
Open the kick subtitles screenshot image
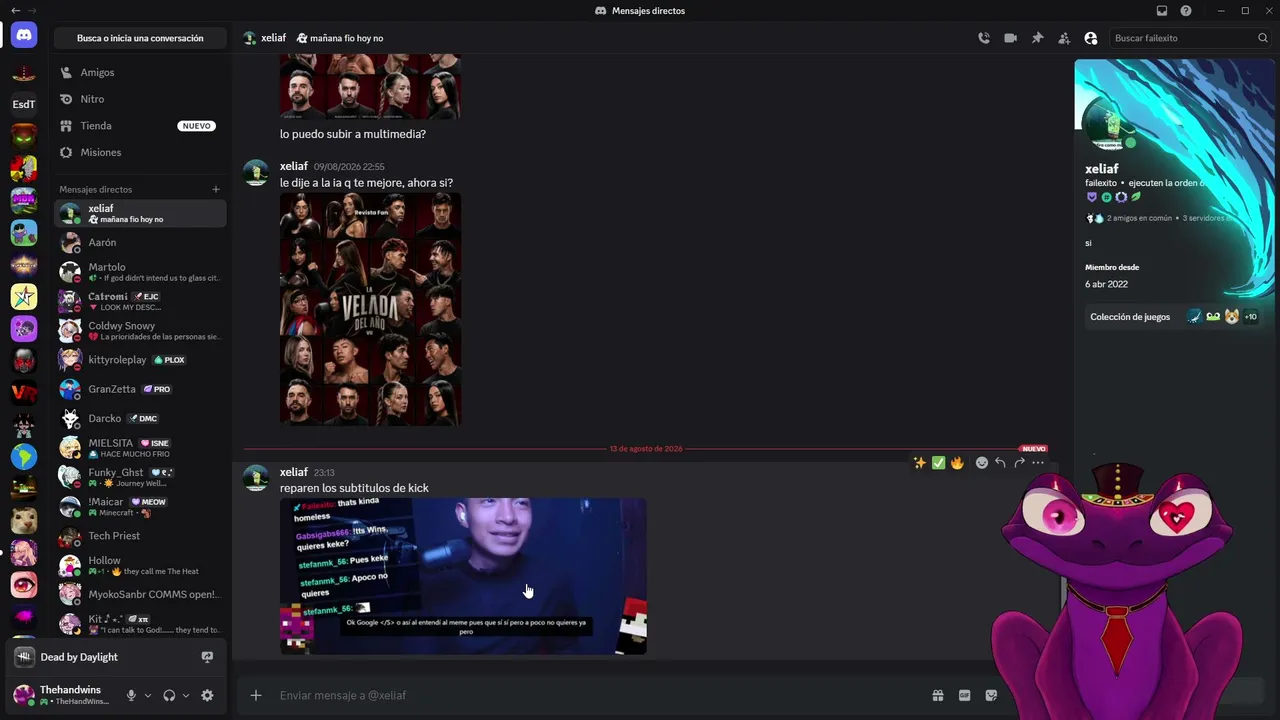point(463,576)
